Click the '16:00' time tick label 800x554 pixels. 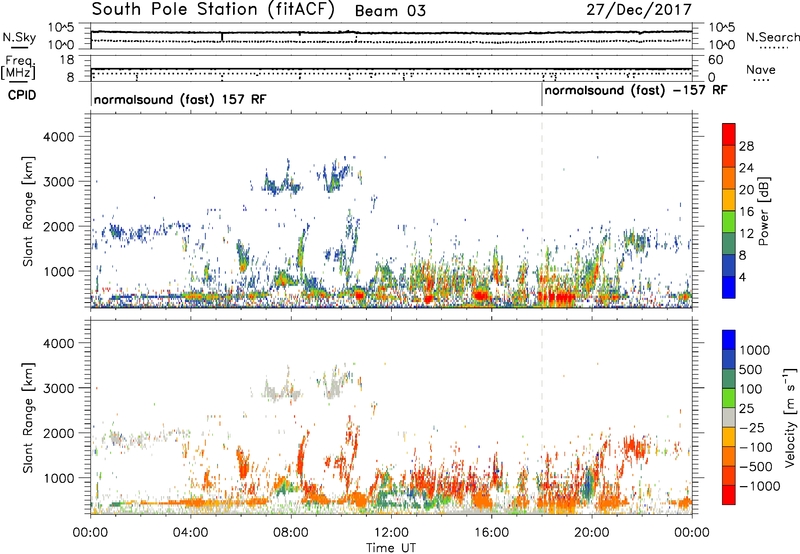491,533
